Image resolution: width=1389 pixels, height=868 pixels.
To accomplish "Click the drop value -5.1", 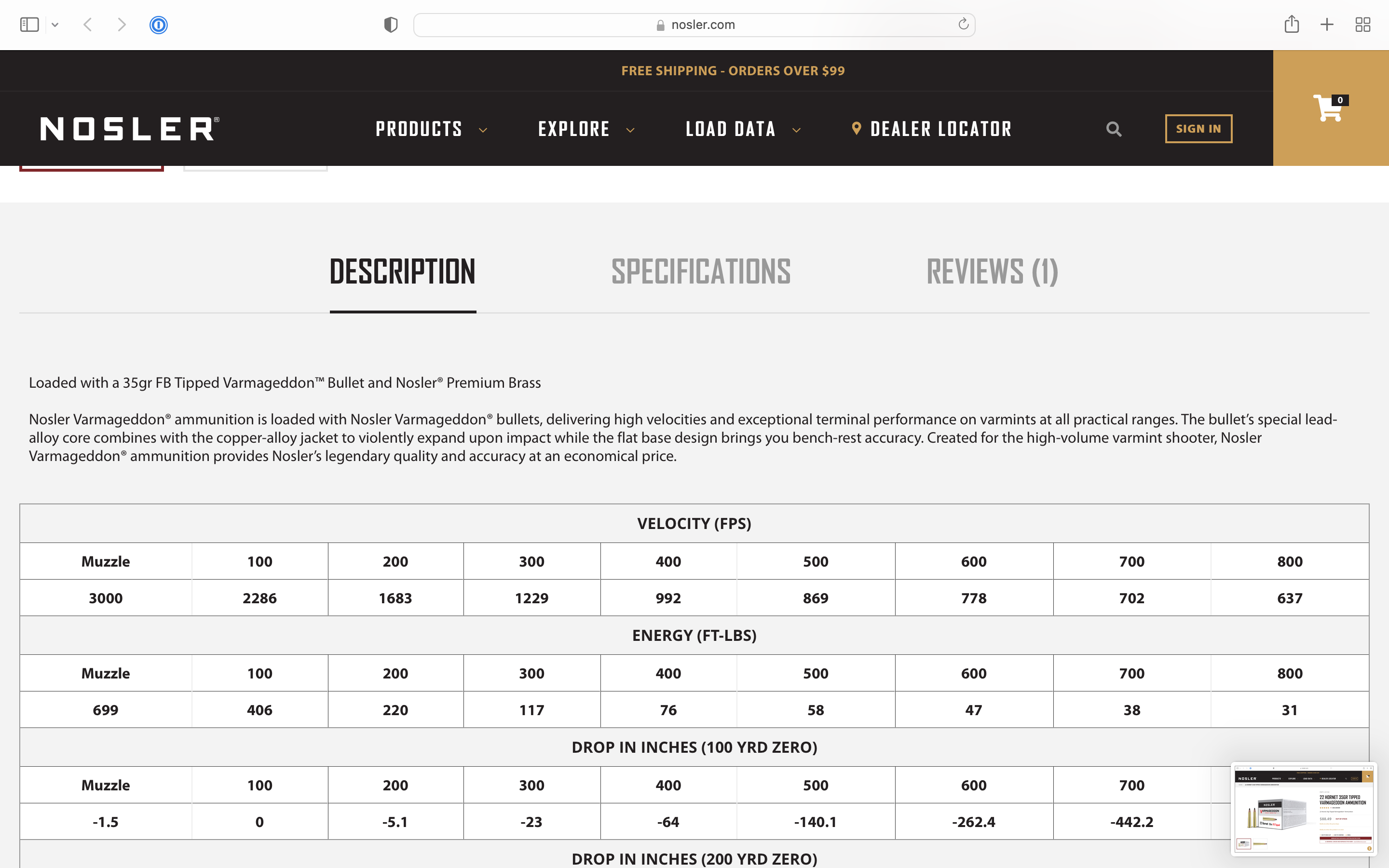I will point(395,822).
